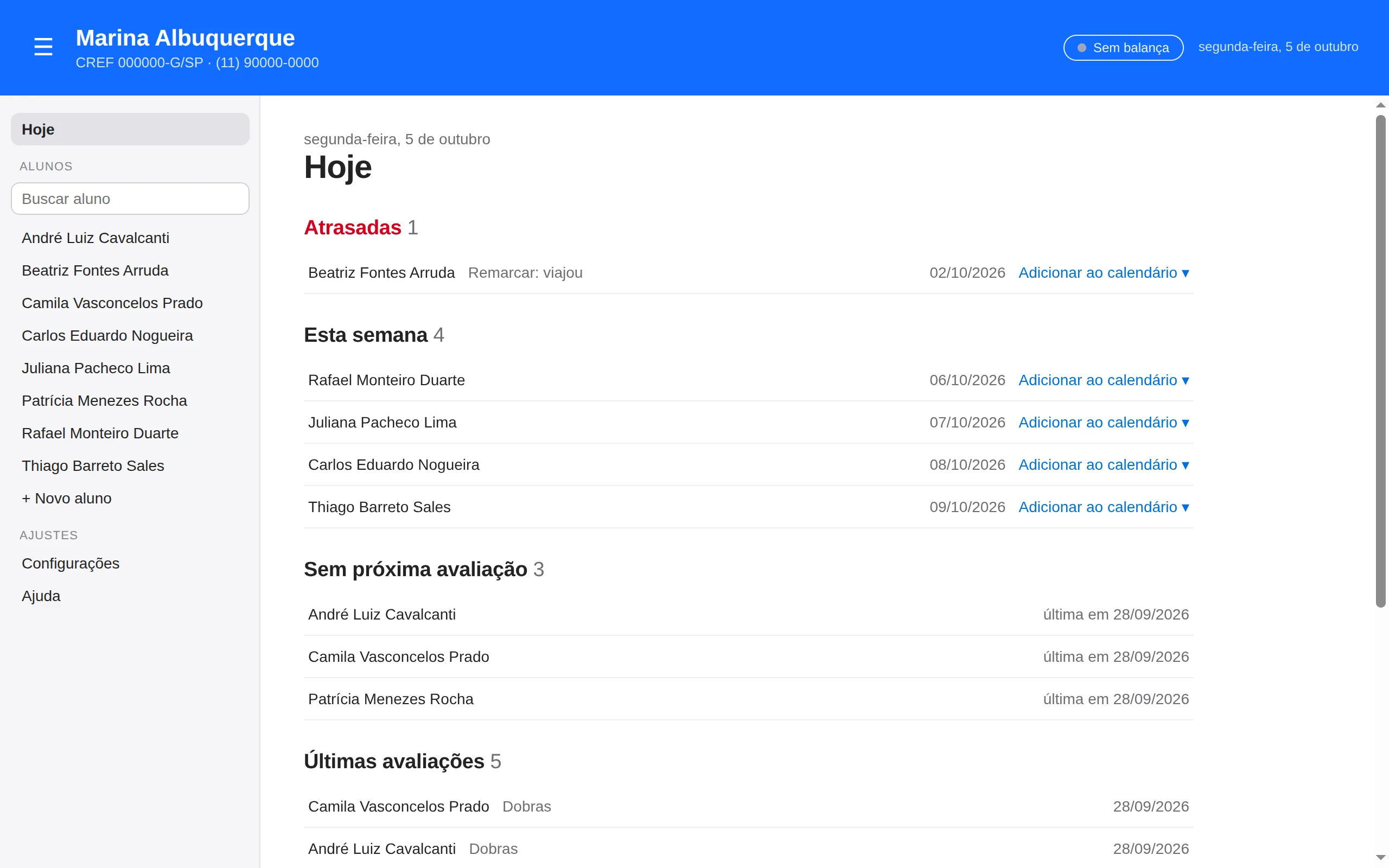Open Patrícia Menezes Rocha in sidebar
The width and height of the screenshot is (1389, 868).
(x=130, y=401)
